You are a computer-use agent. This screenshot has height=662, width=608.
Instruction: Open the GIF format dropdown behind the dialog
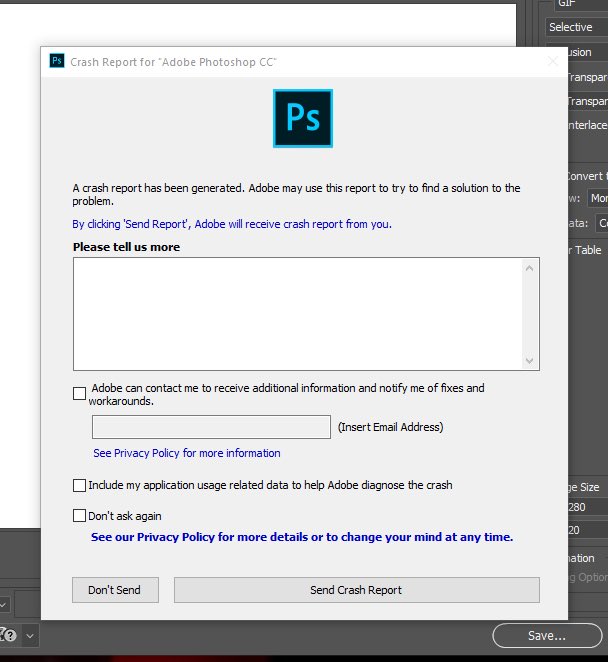tap(581, 3)
